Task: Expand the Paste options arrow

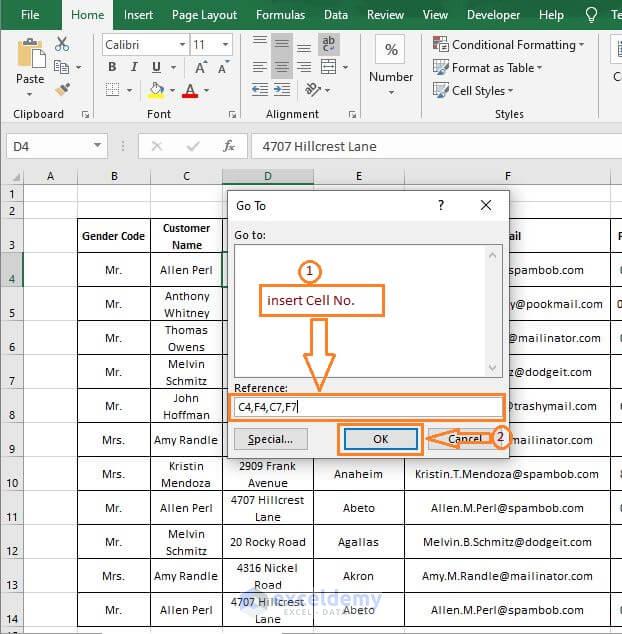Action: [x=30, y=95]
